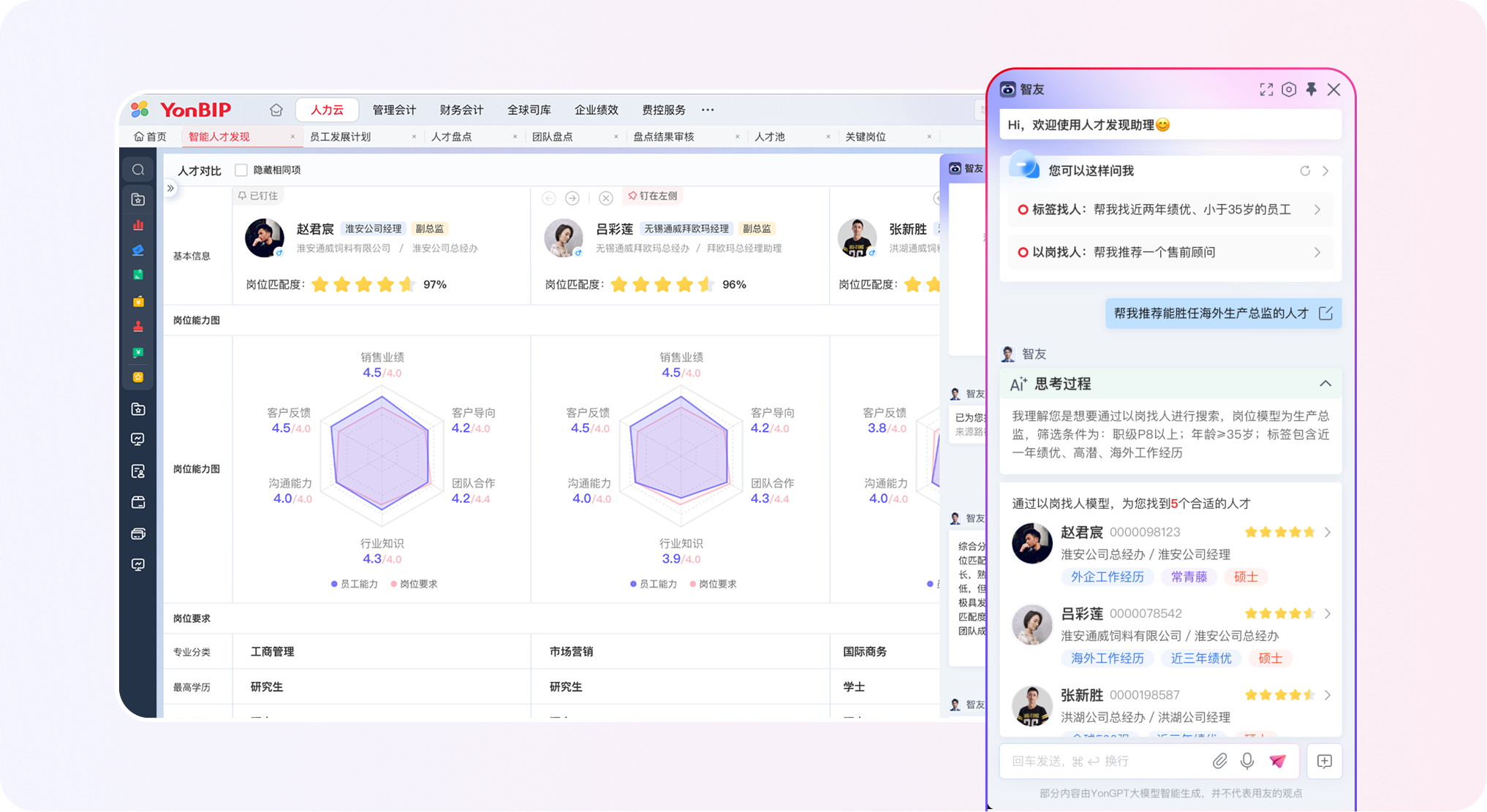Click 吕彩莲's avatar in the chat results
Viewport: 1487px width, 812px height.
pos(1032,625)
